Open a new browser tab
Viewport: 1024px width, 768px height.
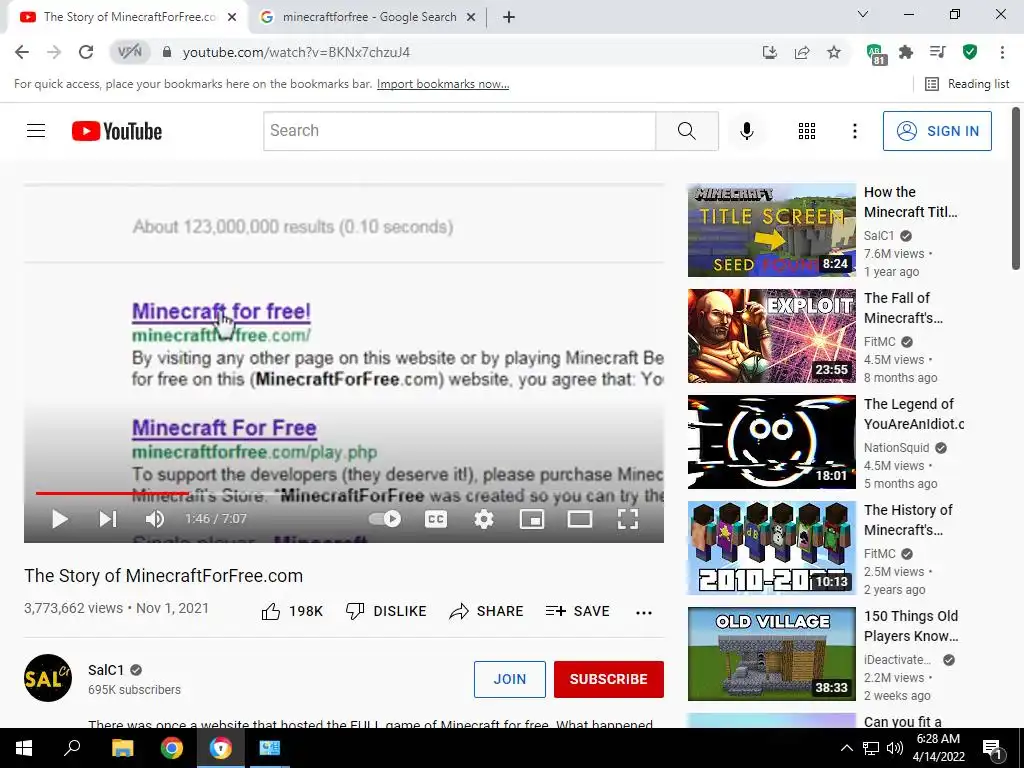[x=509, y=17]
